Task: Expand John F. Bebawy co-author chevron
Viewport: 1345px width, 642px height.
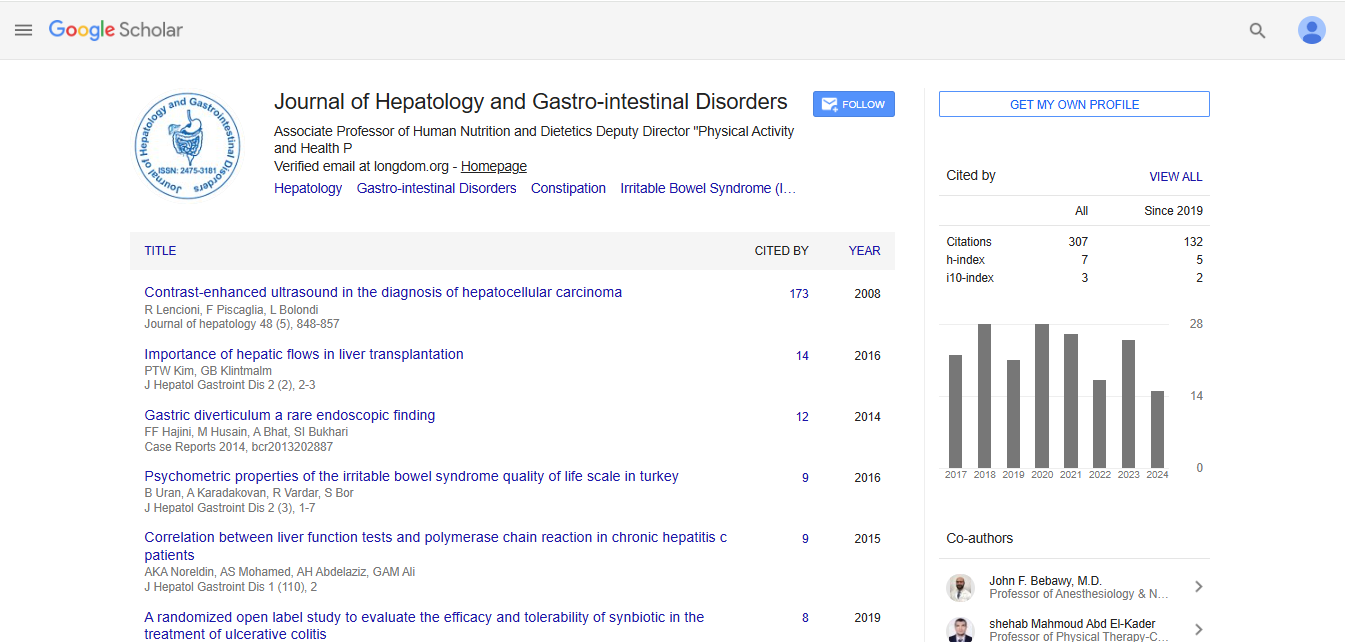Action: coord(1198,587)
